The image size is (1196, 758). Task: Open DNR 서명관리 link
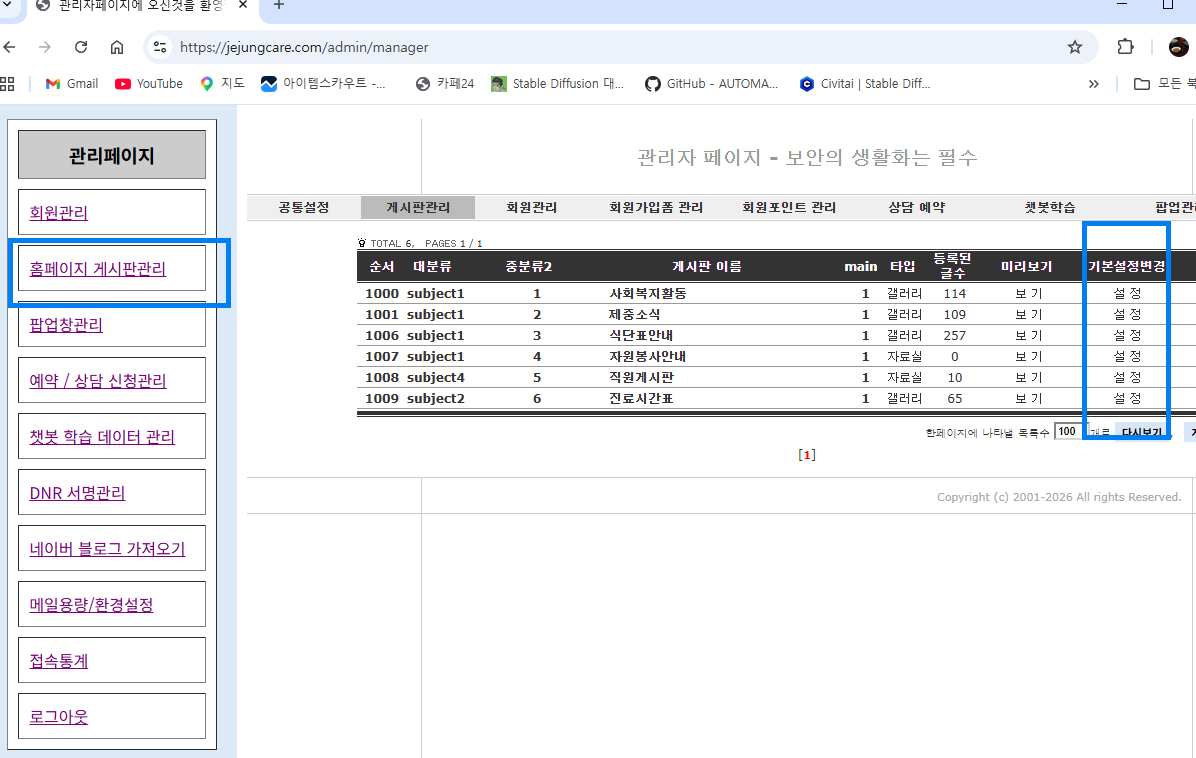point(77,493)
